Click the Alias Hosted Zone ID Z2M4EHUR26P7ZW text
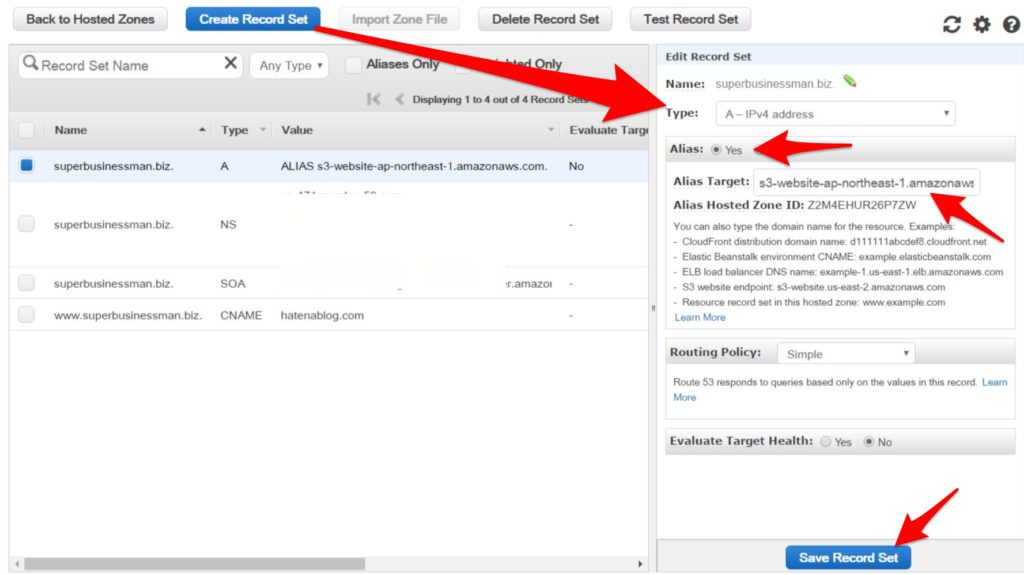The image size is (1024, 575). point(795,205)
